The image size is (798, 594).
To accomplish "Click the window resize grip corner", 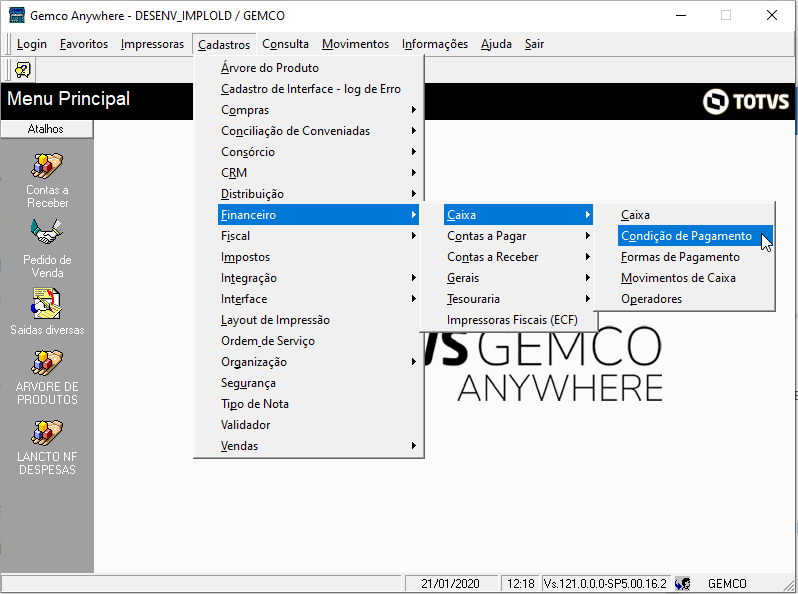I will (x=790, y=585).
